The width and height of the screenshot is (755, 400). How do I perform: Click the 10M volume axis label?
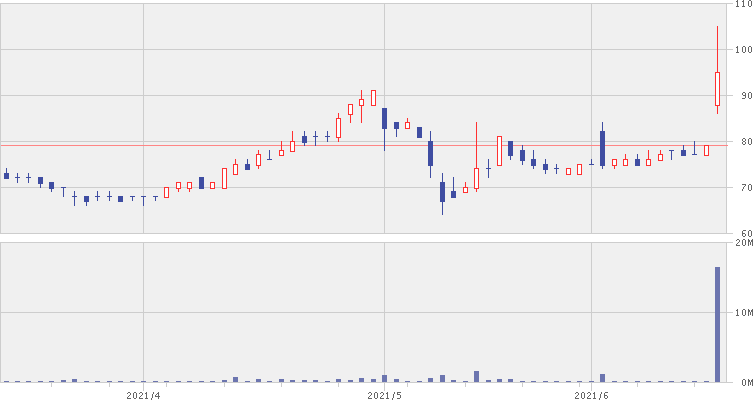coord(743,313)
